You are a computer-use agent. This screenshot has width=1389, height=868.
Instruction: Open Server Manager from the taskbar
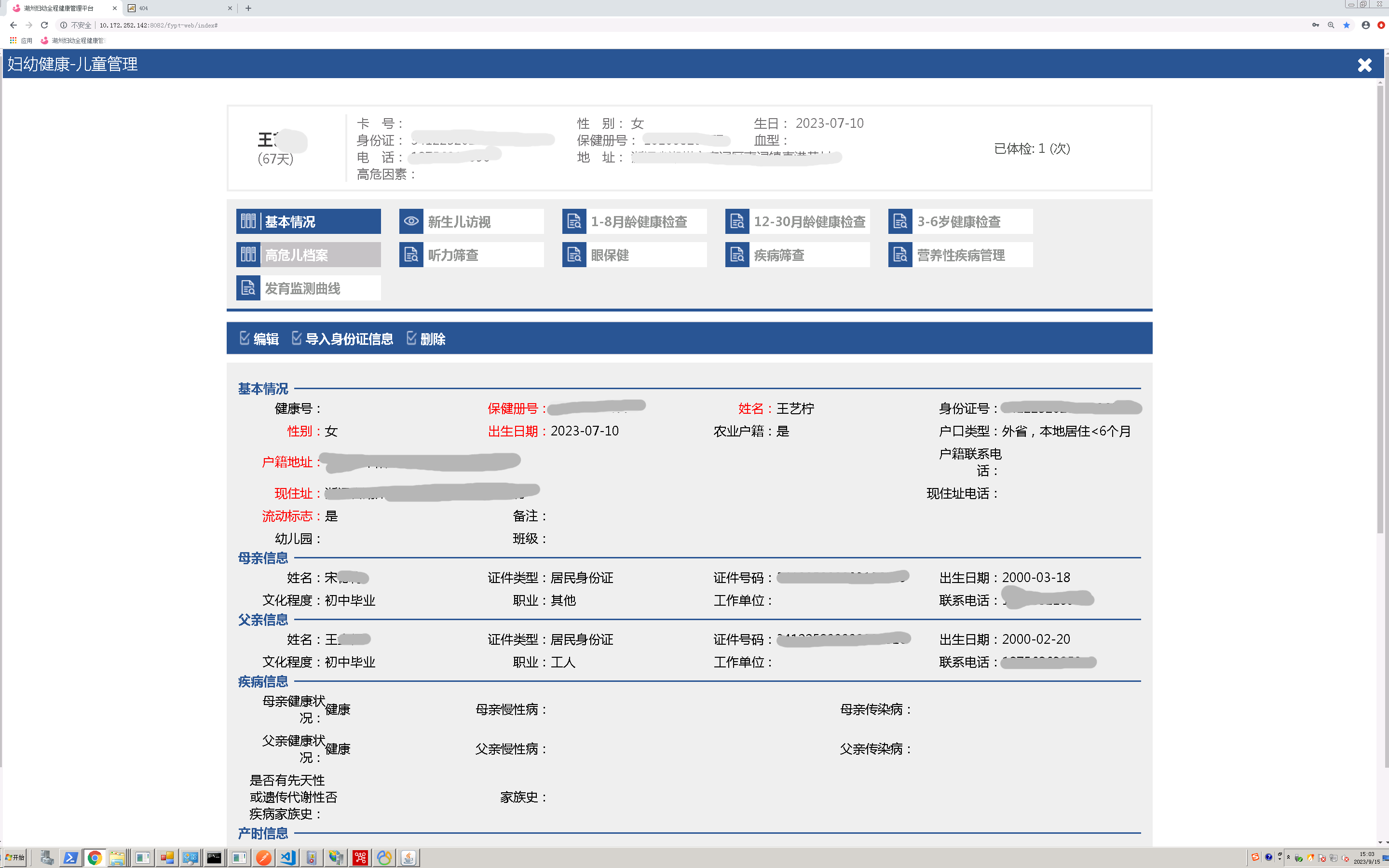[x=46, y=858]
